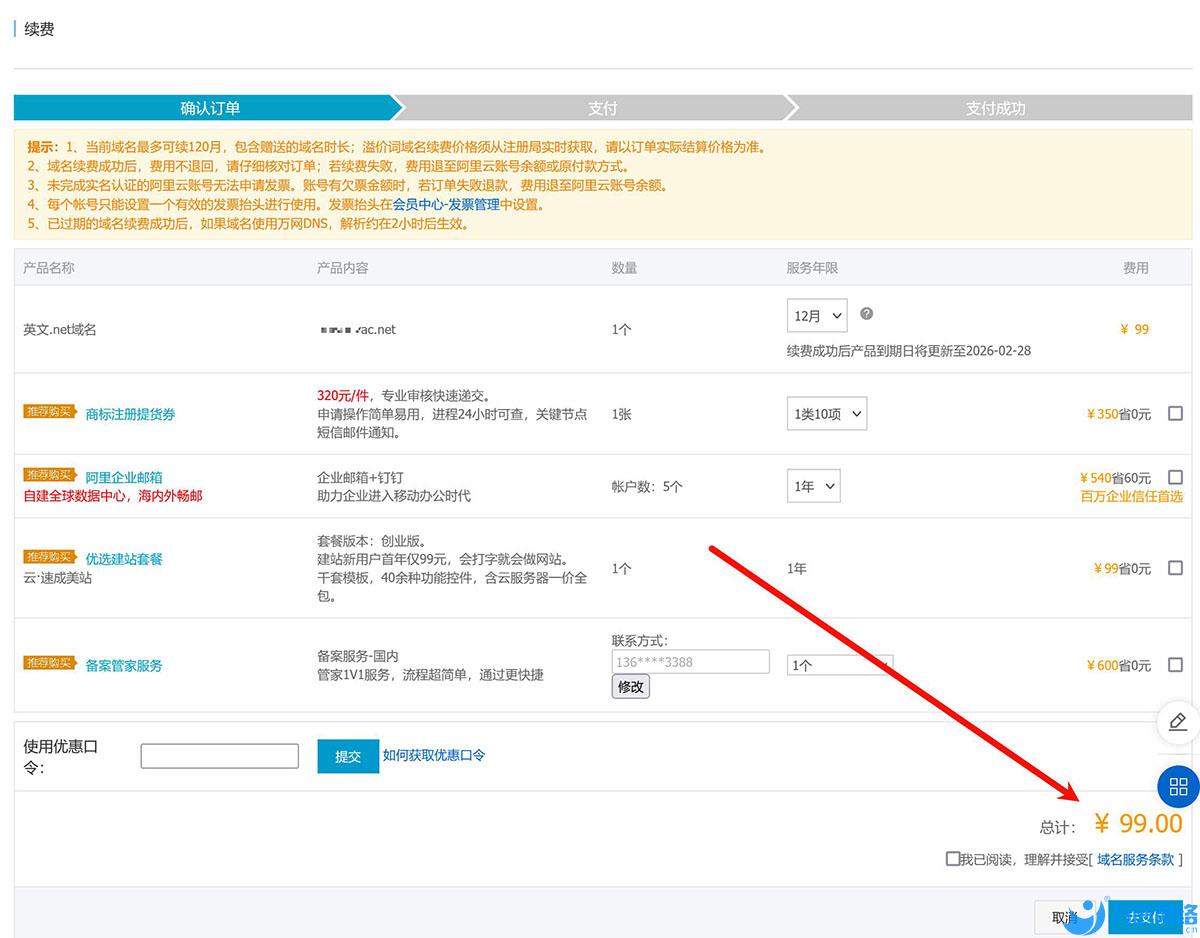
Task: Tick the 优选建站套餐 checkbox
Action: pos(1175,568)
